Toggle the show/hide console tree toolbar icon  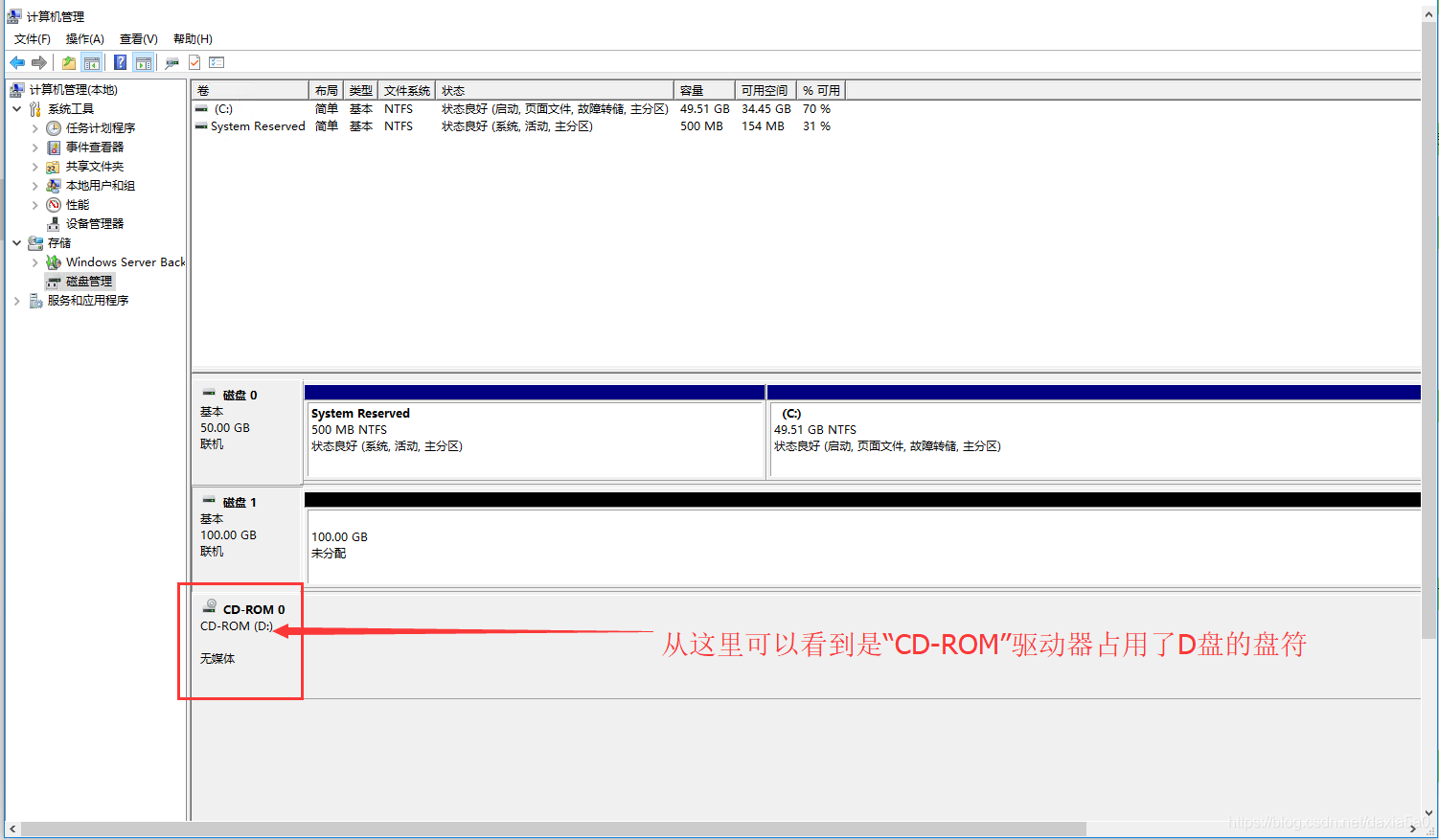pos(92,62)
